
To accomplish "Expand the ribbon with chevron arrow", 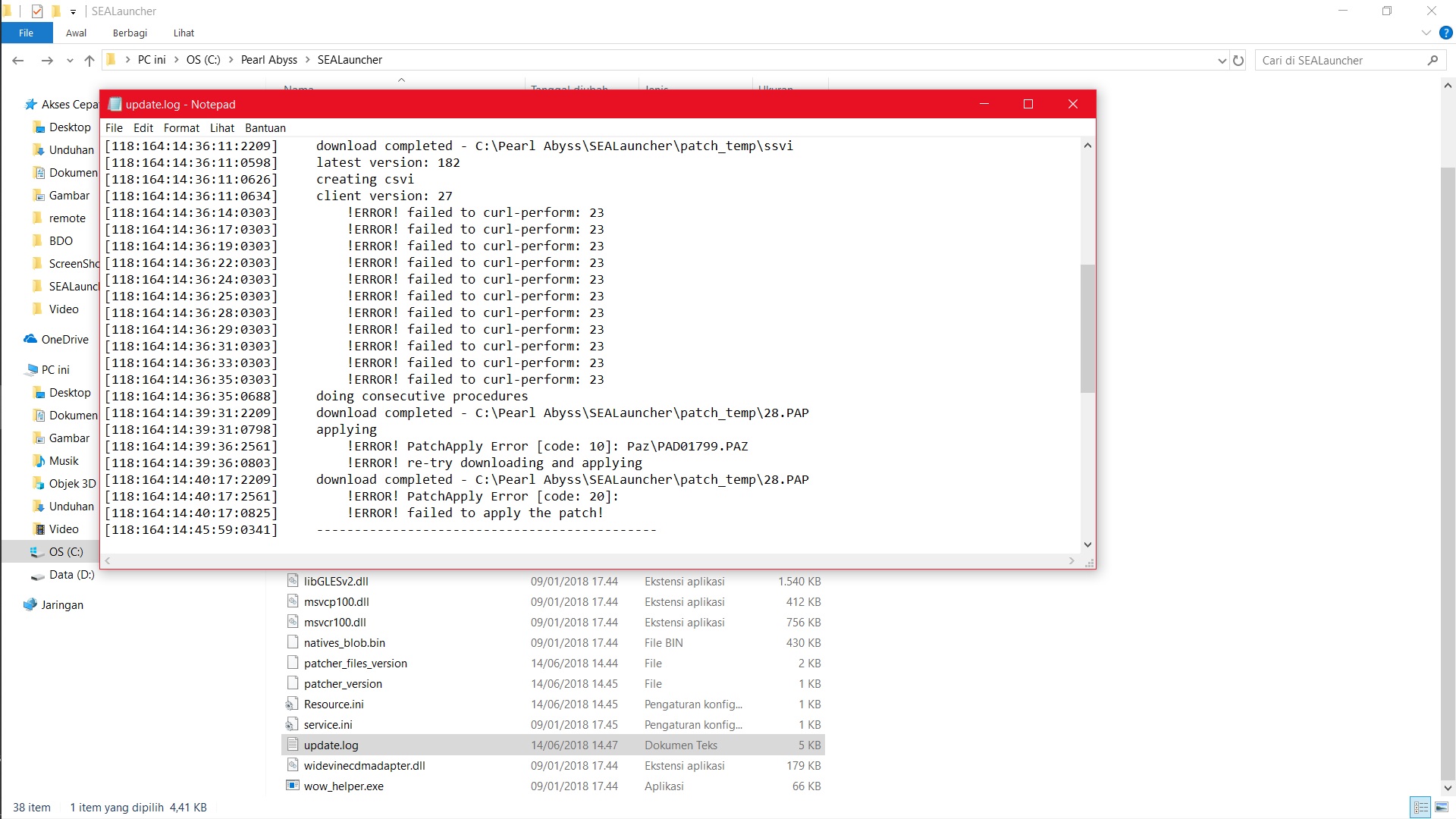I will 1426,33.
